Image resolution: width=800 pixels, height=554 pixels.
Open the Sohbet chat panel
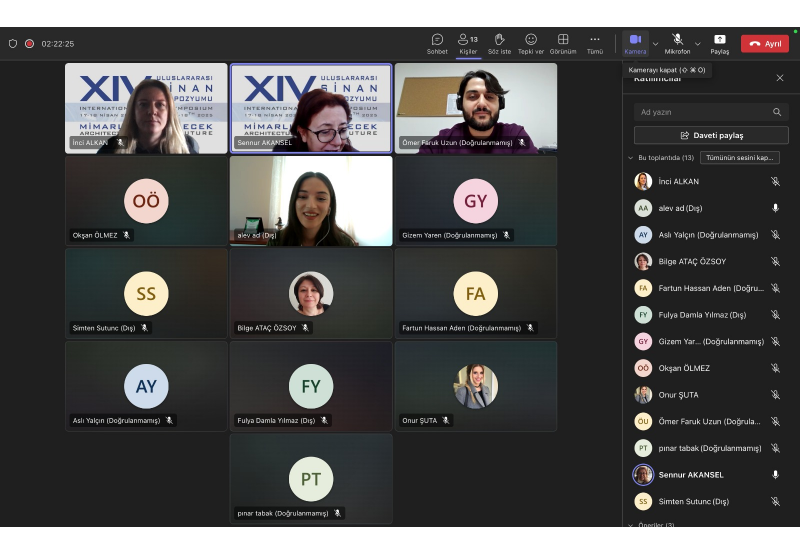coord(437,44)
